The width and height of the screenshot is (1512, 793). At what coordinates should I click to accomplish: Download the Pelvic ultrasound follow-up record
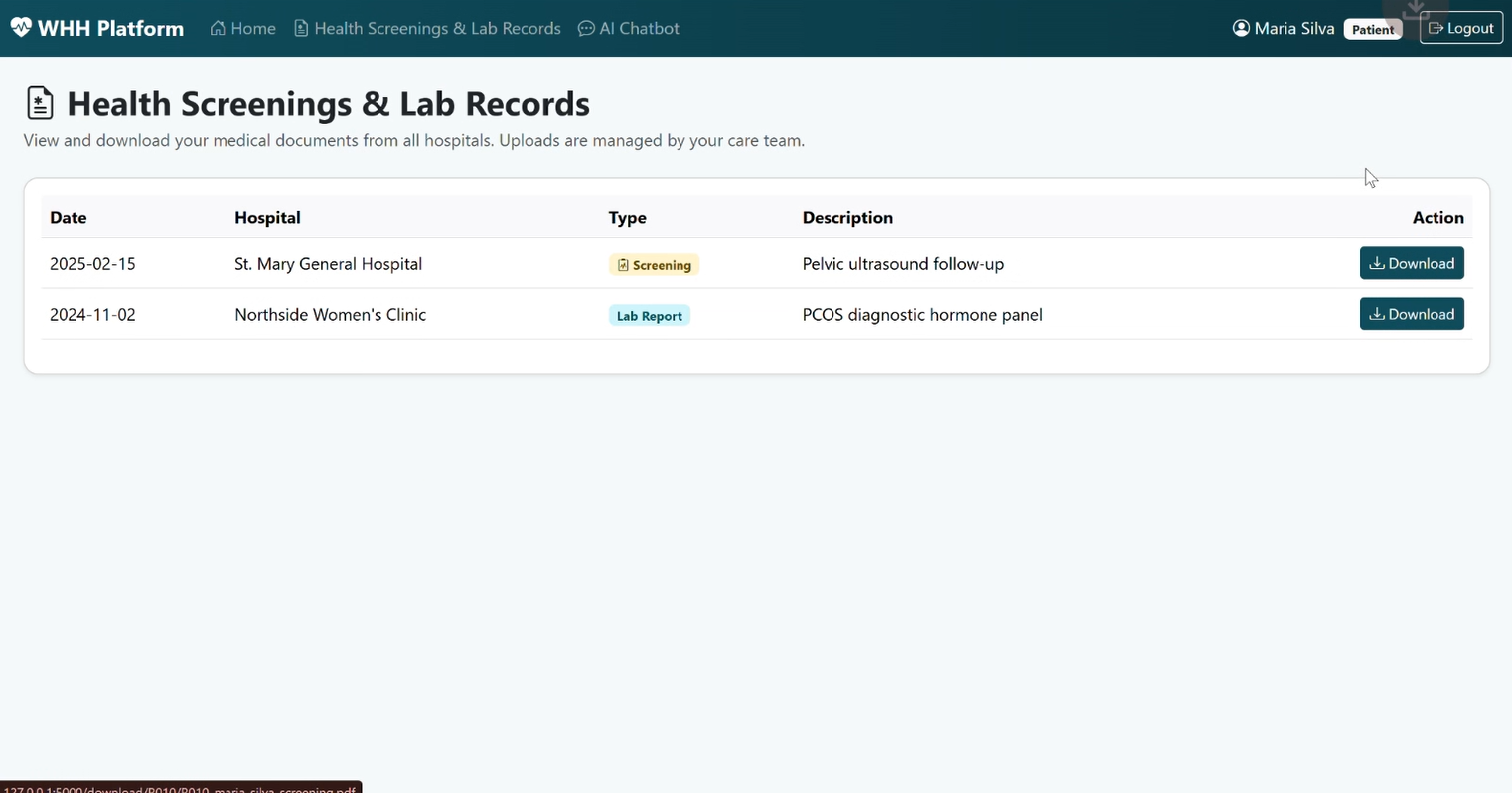(1412, 263)
